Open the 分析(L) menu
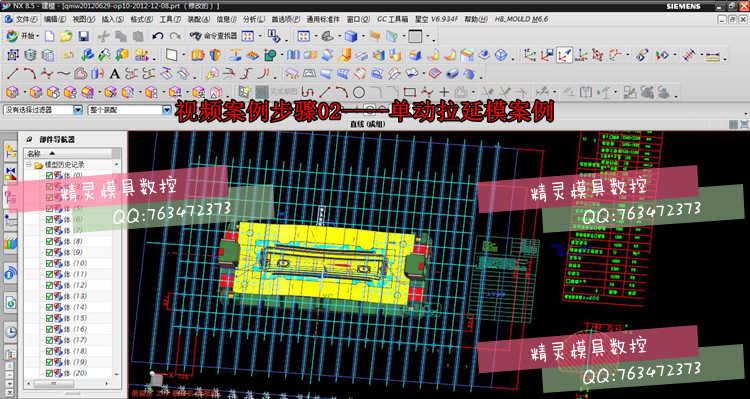The height and width of the screenshot is (399, 750). tap(254, 20)
